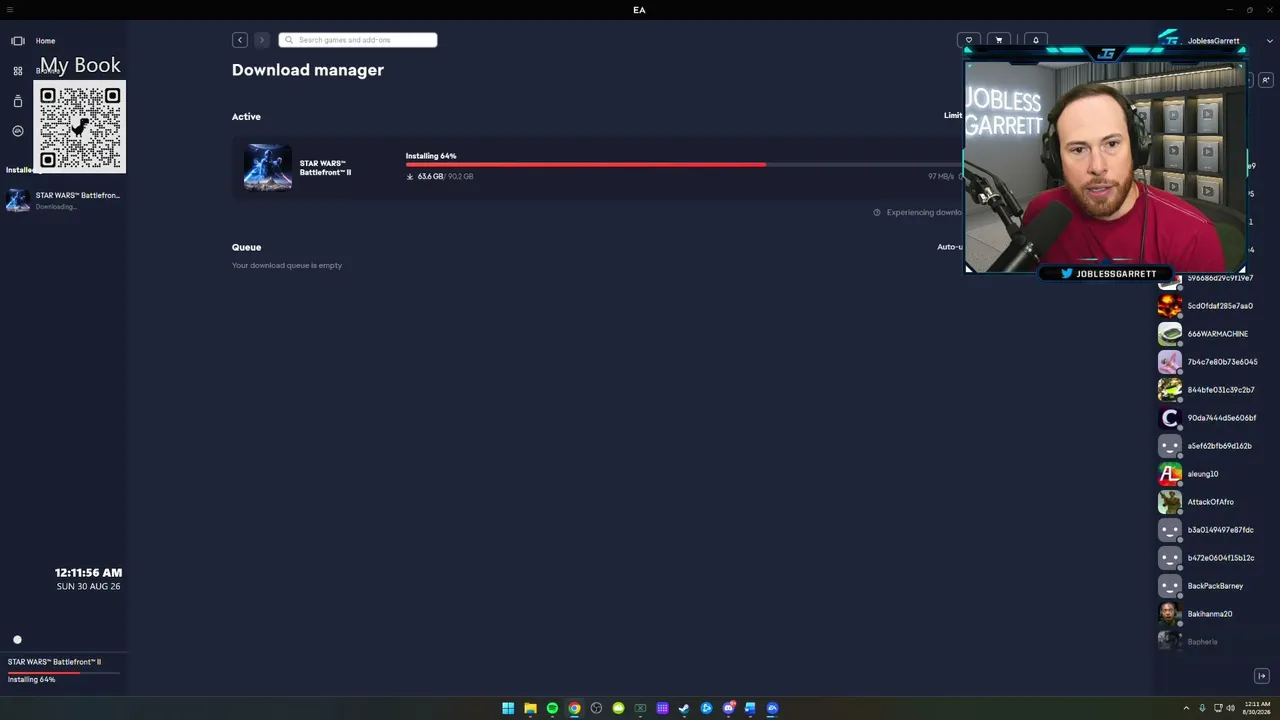Click the 666WARMACHINE avatar
Screen dimensions: 1280x720
tap(1169, 334)
